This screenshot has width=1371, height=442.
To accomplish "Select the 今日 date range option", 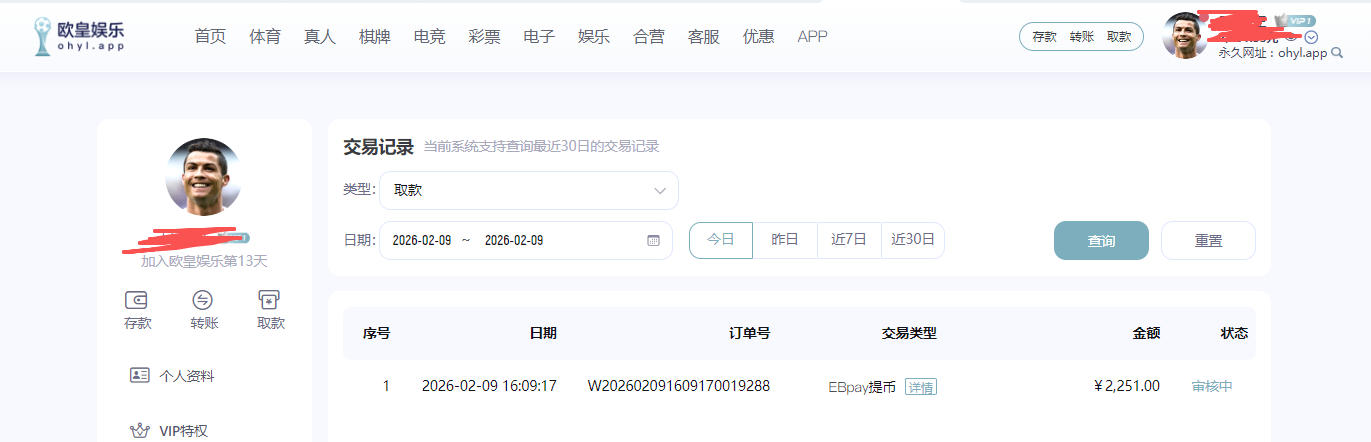I will click(x=720, y=240).
